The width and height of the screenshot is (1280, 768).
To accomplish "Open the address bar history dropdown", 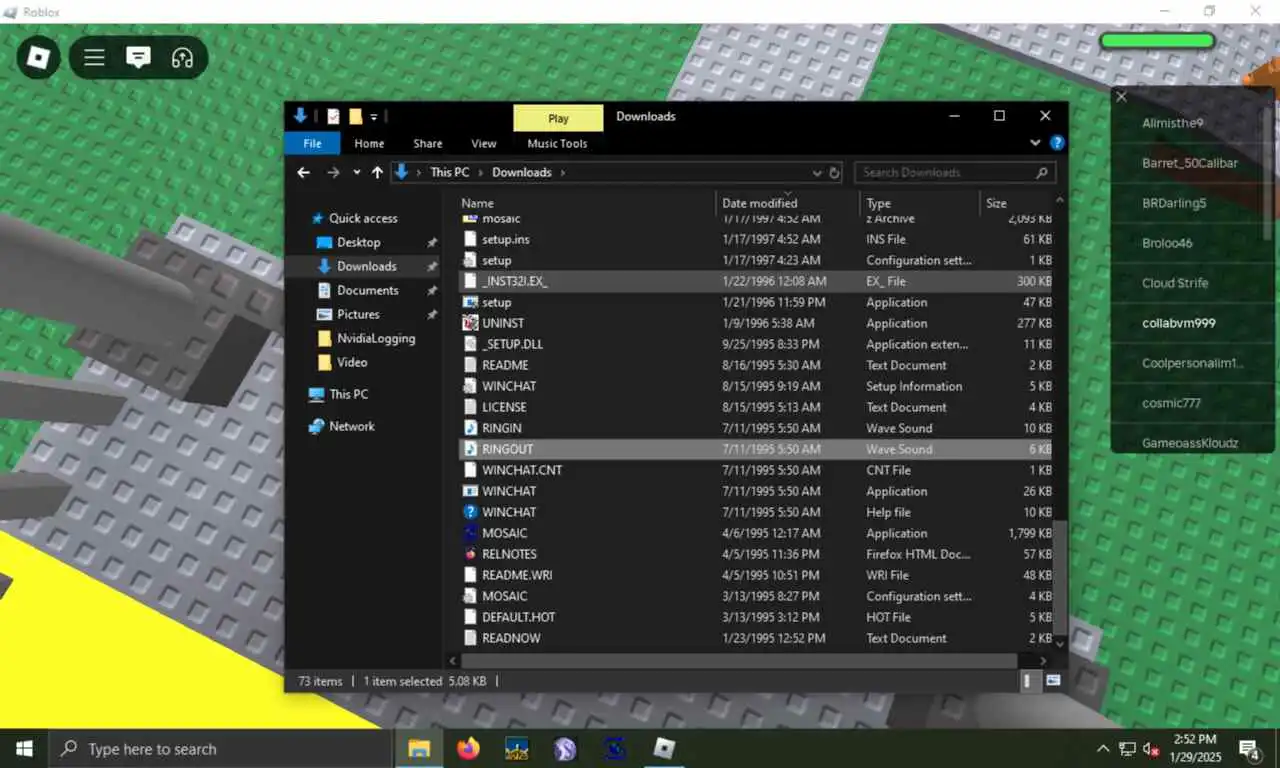I will point(817,173).
